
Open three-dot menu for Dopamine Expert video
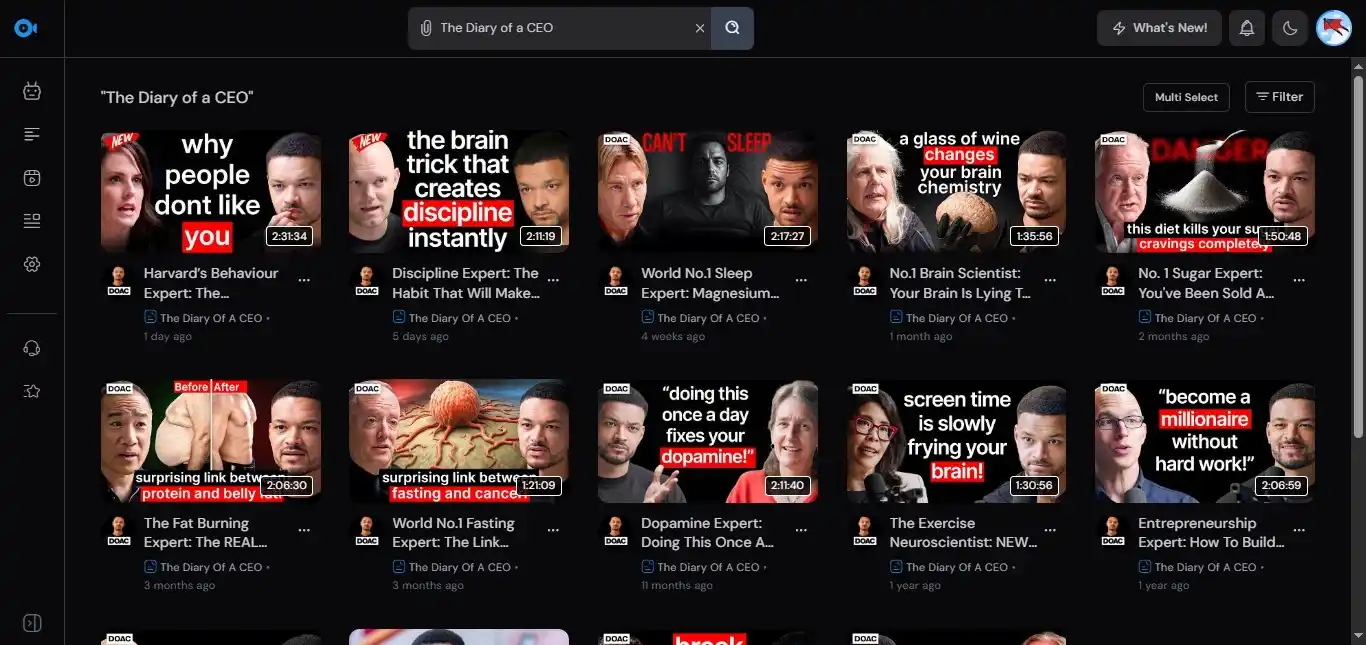click(801, 531)
